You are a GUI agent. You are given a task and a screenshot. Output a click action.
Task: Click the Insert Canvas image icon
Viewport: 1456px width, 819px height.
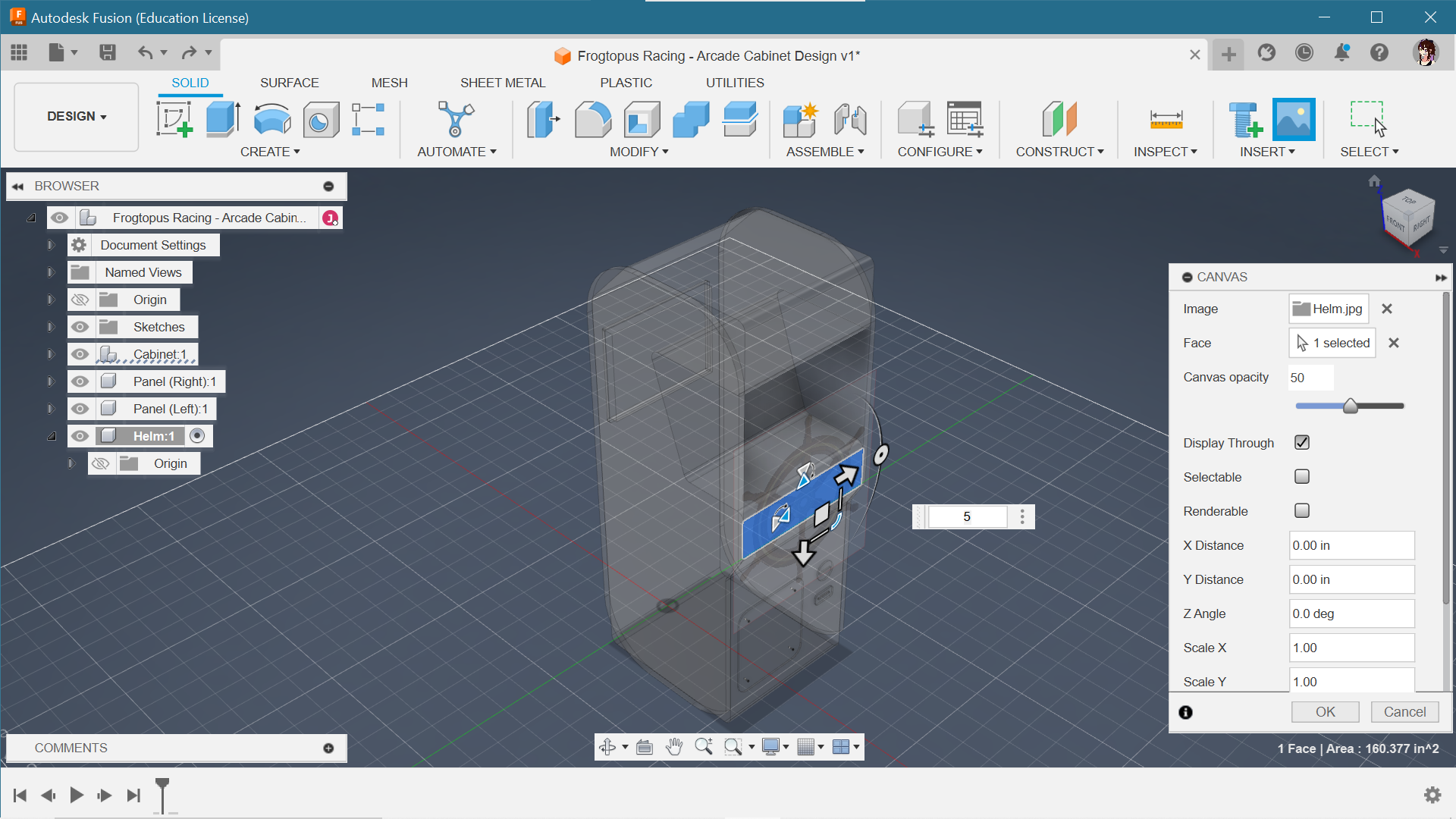click(1294, 119)
